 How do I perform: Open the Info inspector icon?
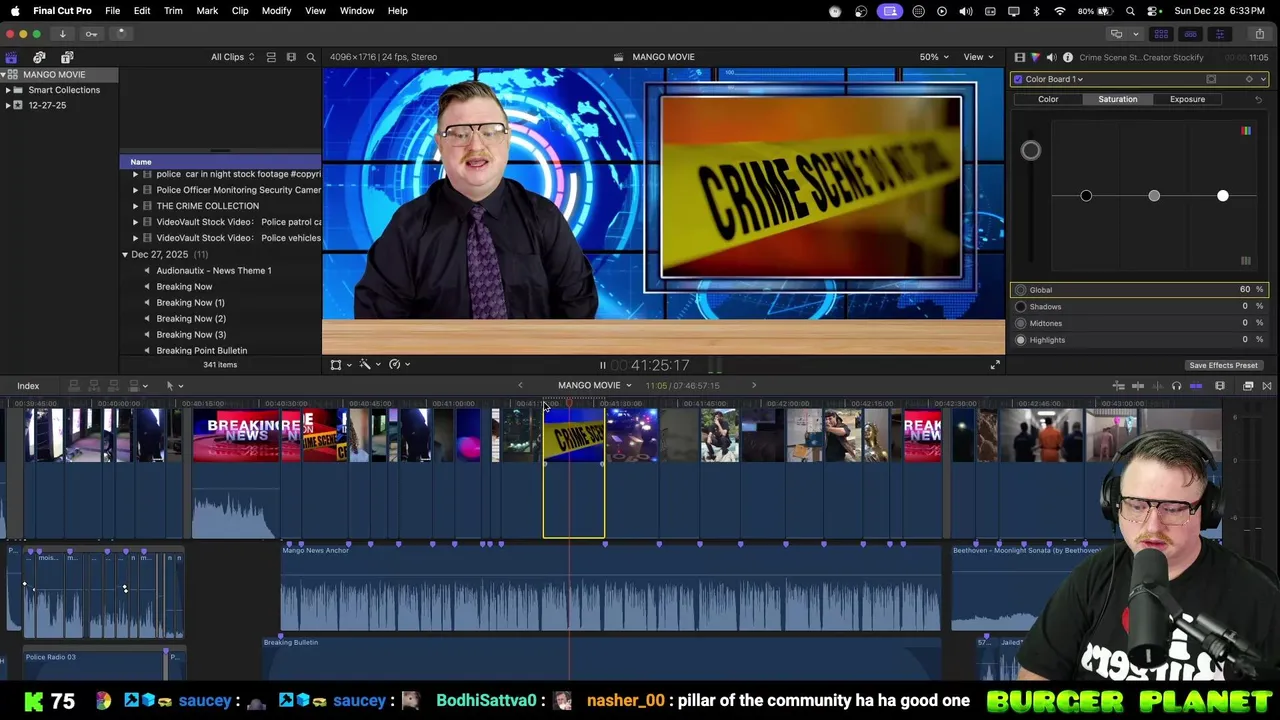coord(1067,57)
